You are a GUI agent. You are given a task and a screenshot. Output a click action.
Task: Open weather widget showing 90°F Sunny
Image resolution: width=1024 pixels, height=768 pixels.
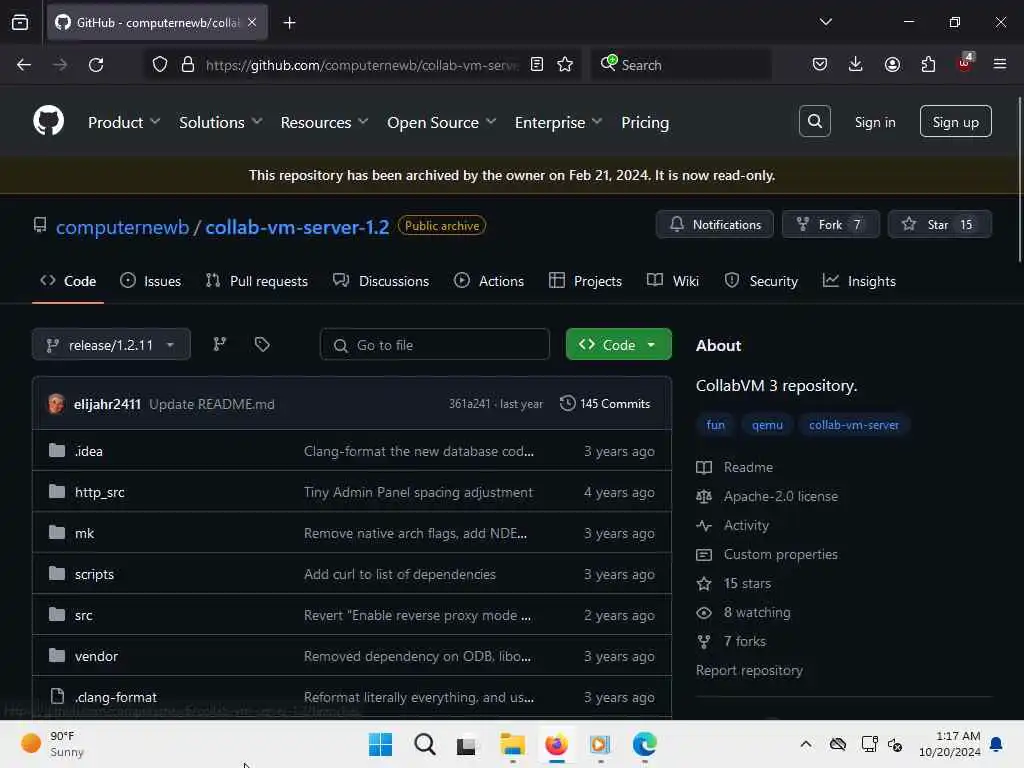tap(54, 744)
